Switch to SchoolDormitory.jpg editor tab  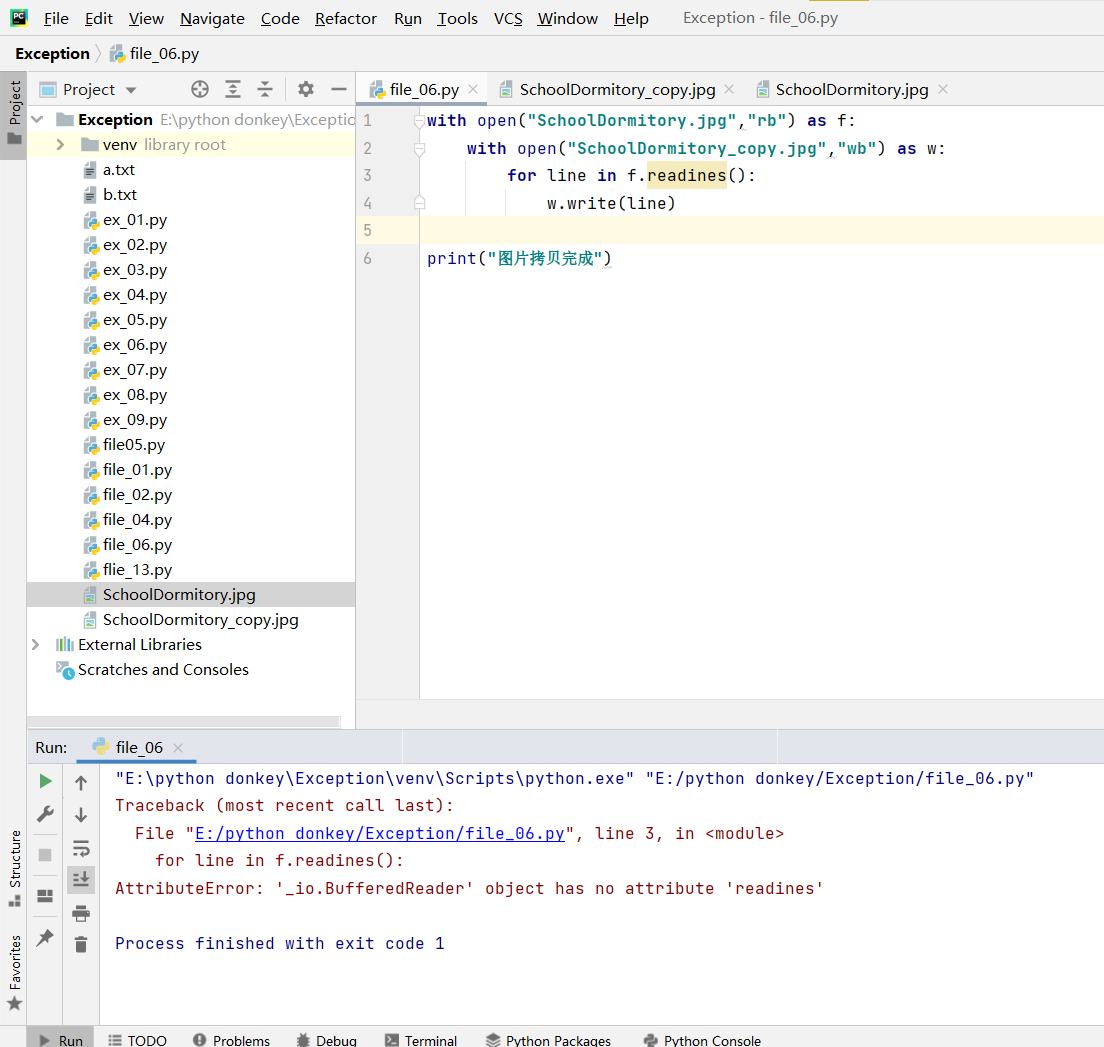tap(851, 89)
